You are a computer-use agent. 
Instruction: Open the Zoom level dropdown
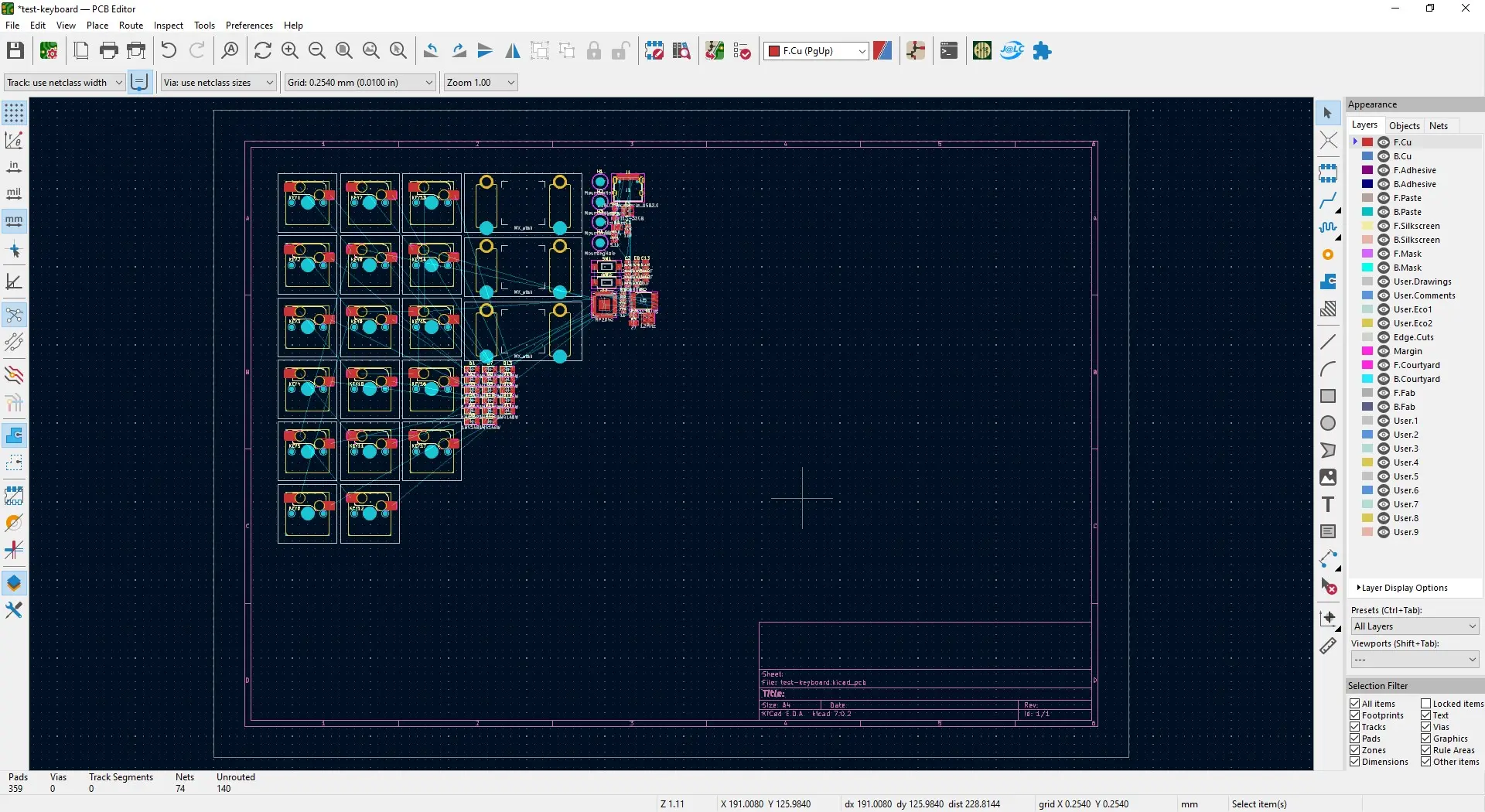pos(480,83)
